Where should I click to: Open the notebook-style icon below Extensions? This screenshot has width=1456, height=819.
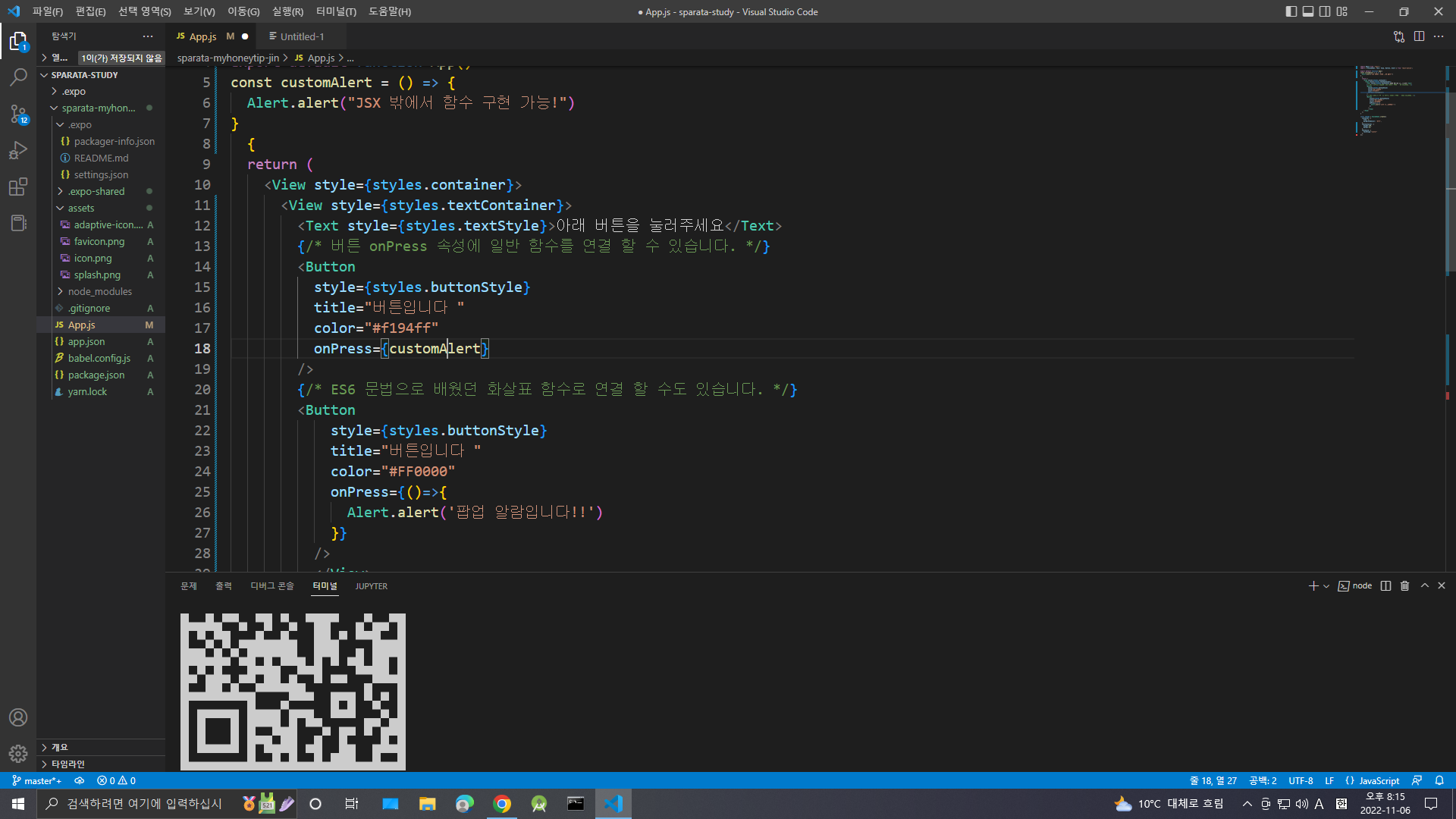pos(18,223)
